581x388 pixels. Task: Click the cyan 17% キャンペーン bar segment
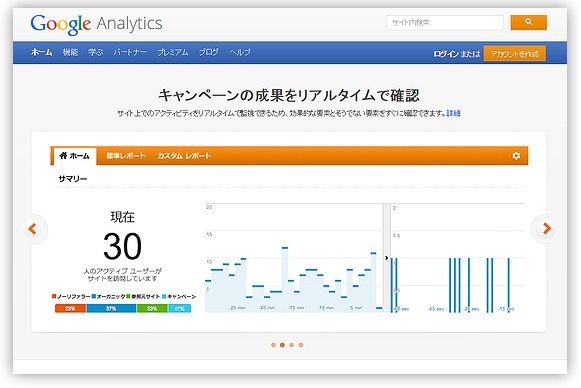click(x=180, y=308)
